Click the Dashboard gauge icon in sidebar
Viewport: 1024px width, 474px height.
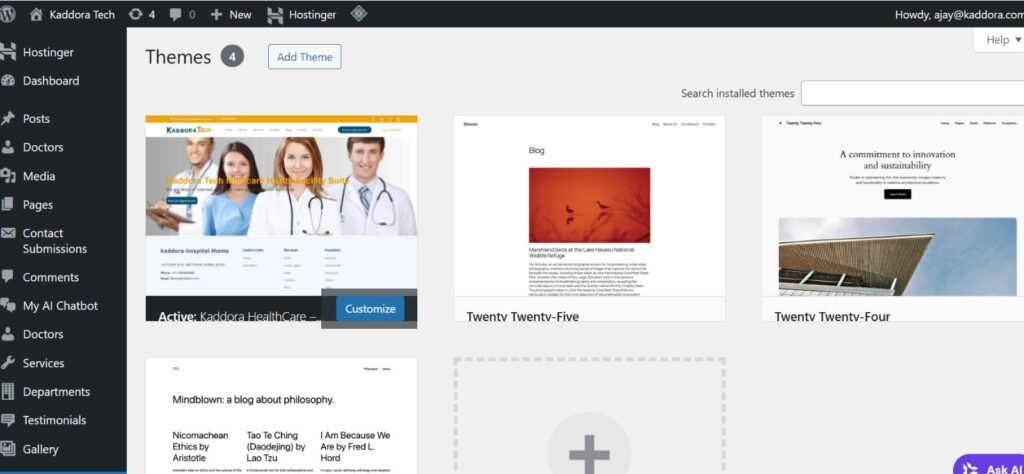(x=9, y=81)
